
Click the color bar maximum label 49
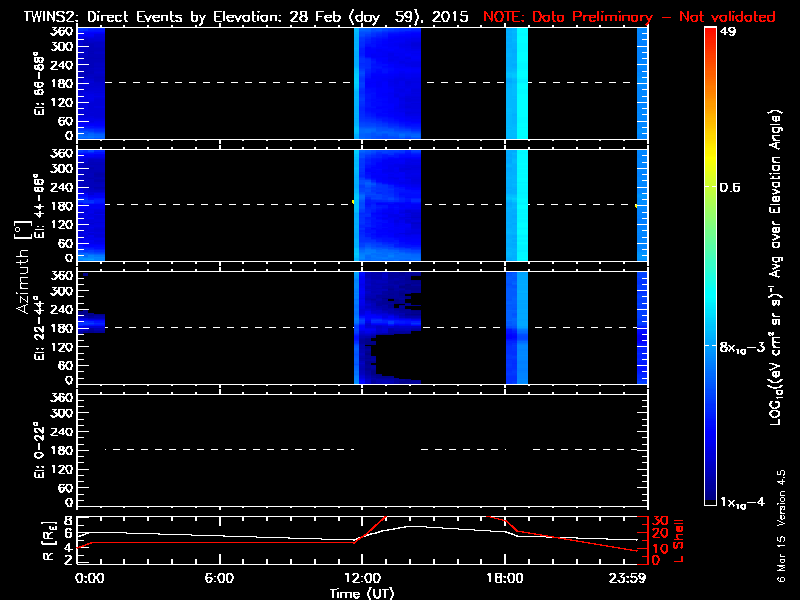(728, 32)
